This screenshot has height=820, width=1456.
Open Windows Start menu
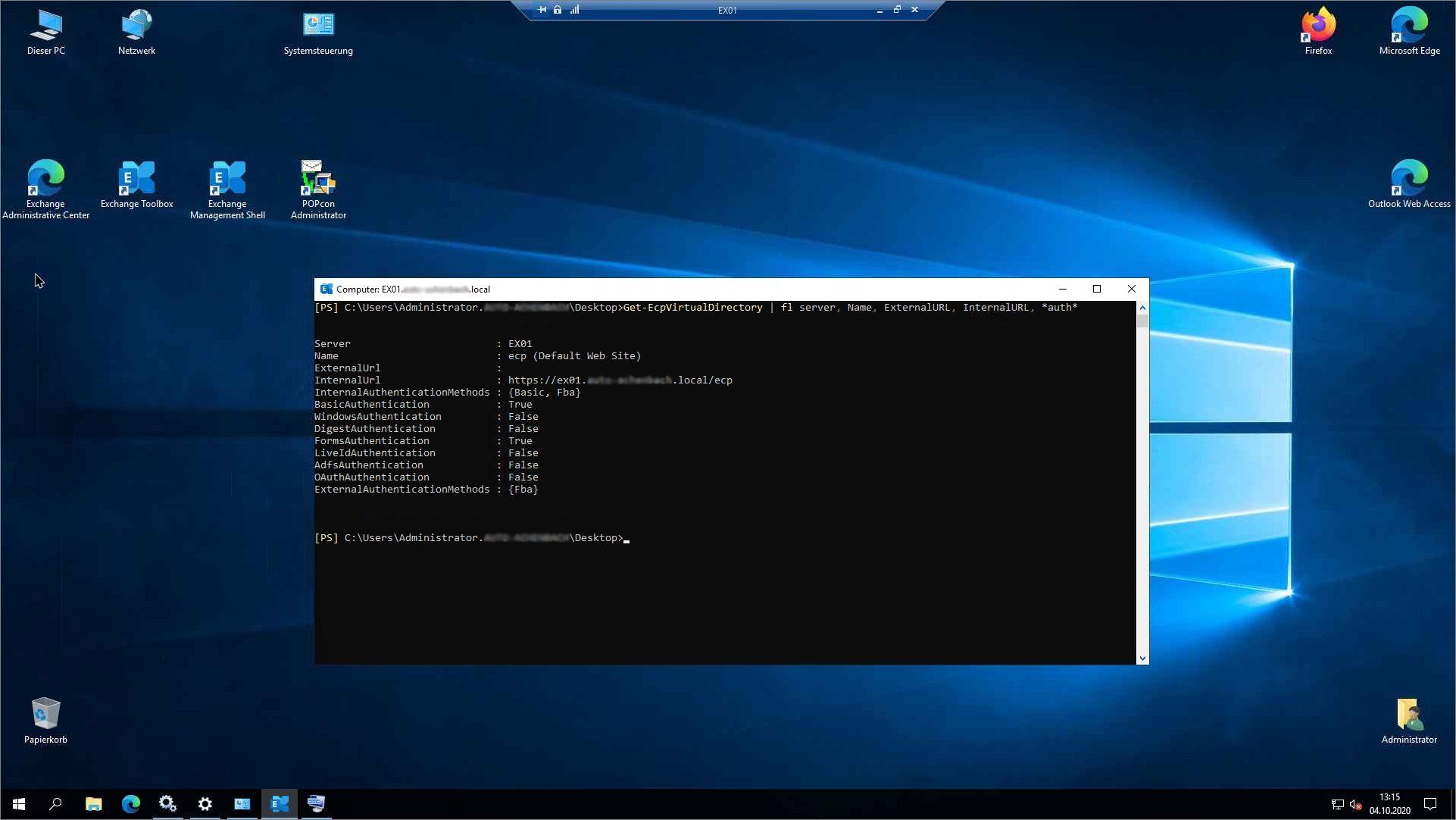click(19, 803)
